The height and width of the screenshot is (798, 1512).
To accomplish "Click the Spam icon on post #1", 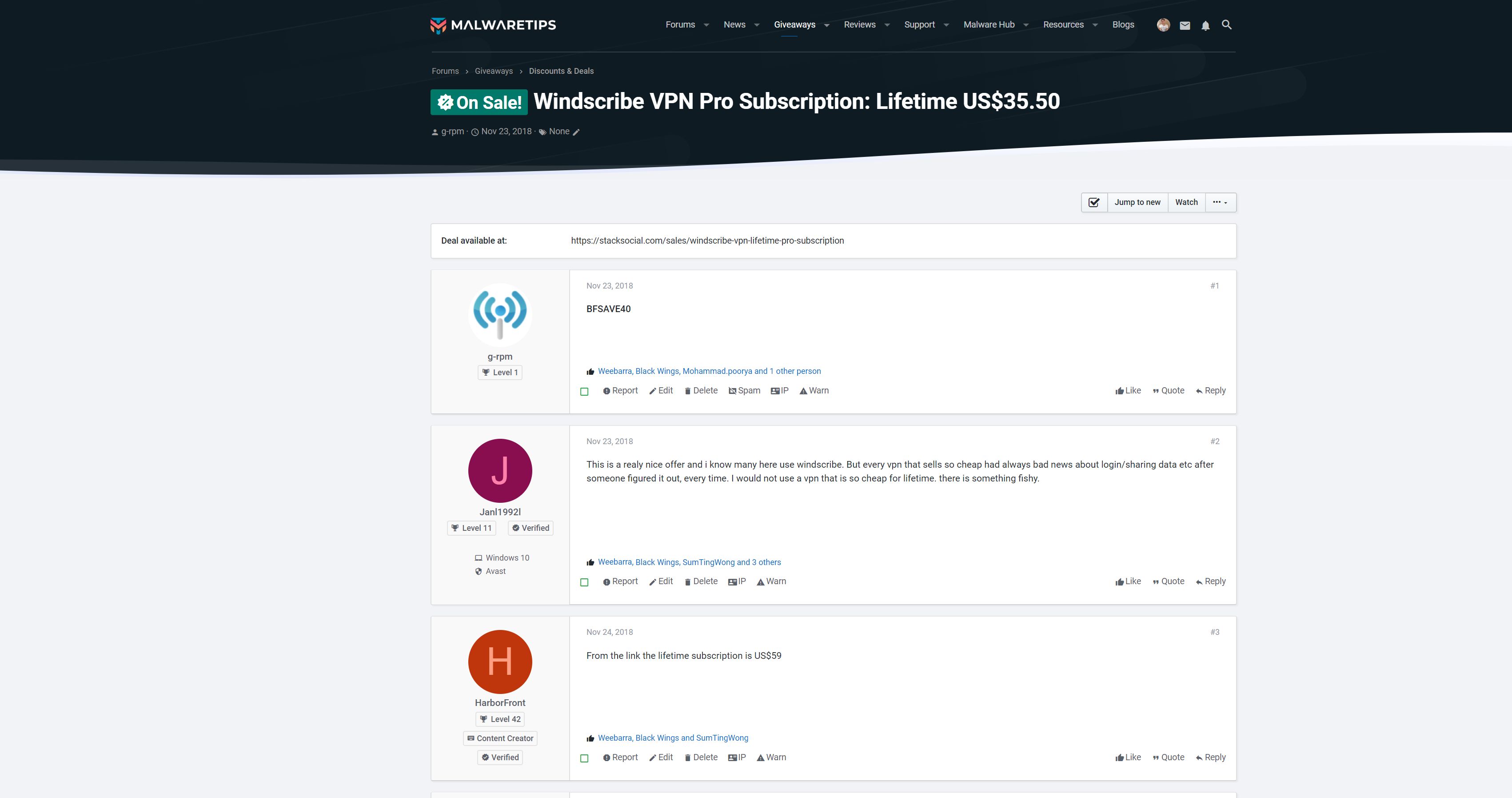I will coord(732,391).
